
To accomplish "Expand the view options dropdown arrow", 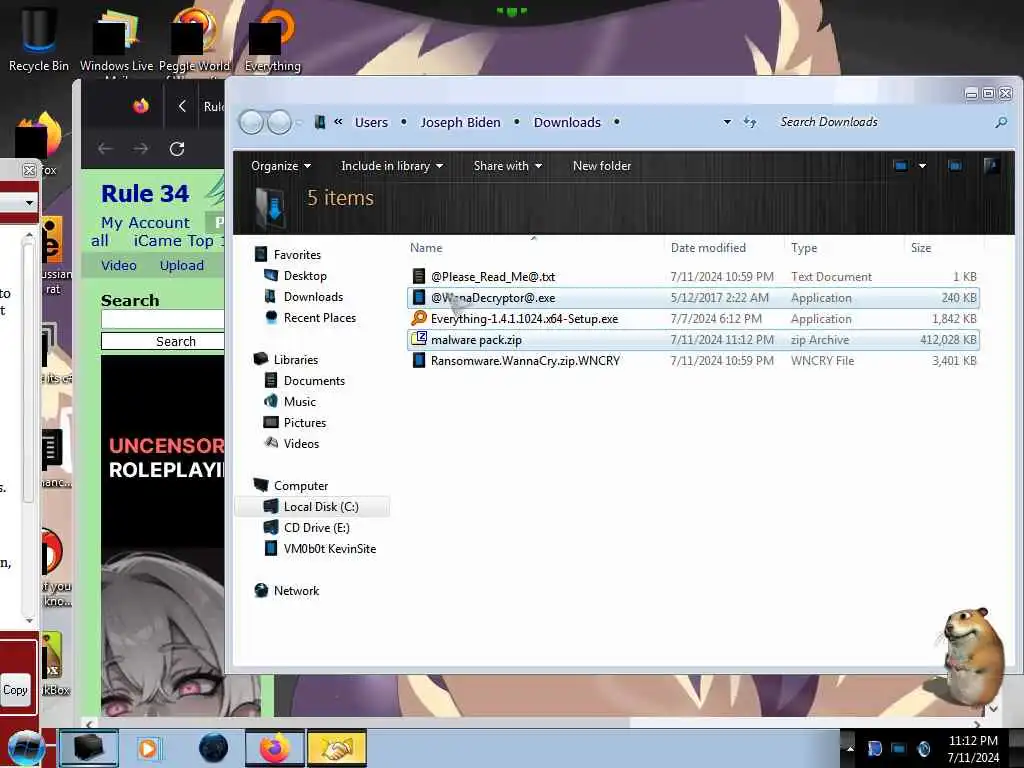I will click(922, 166).
